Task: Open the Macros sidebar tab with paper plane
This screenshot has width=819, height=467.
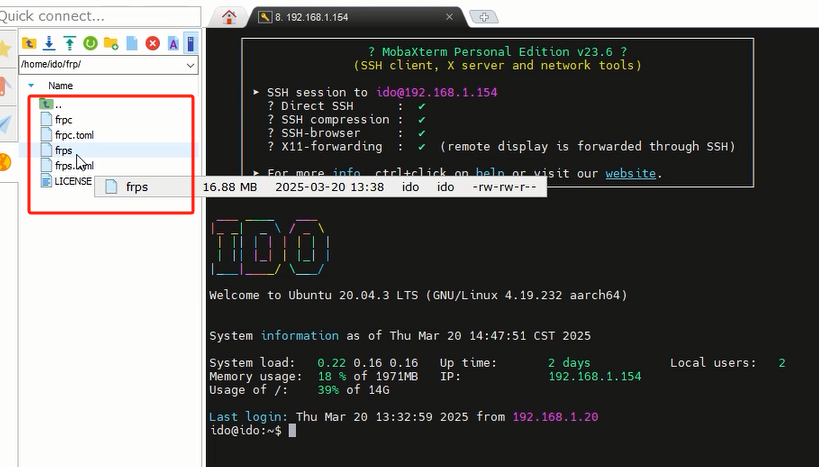Action: pyautogui.click(x=5, y=124)
